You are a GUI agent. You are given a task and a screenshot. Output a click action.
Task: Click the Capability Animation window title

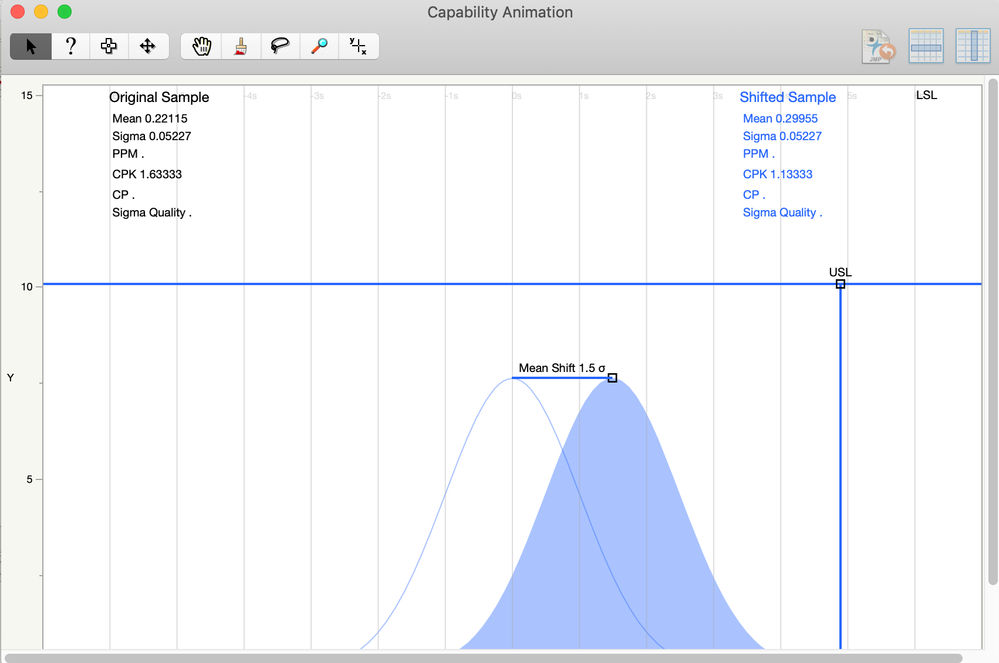pos(500,12)
